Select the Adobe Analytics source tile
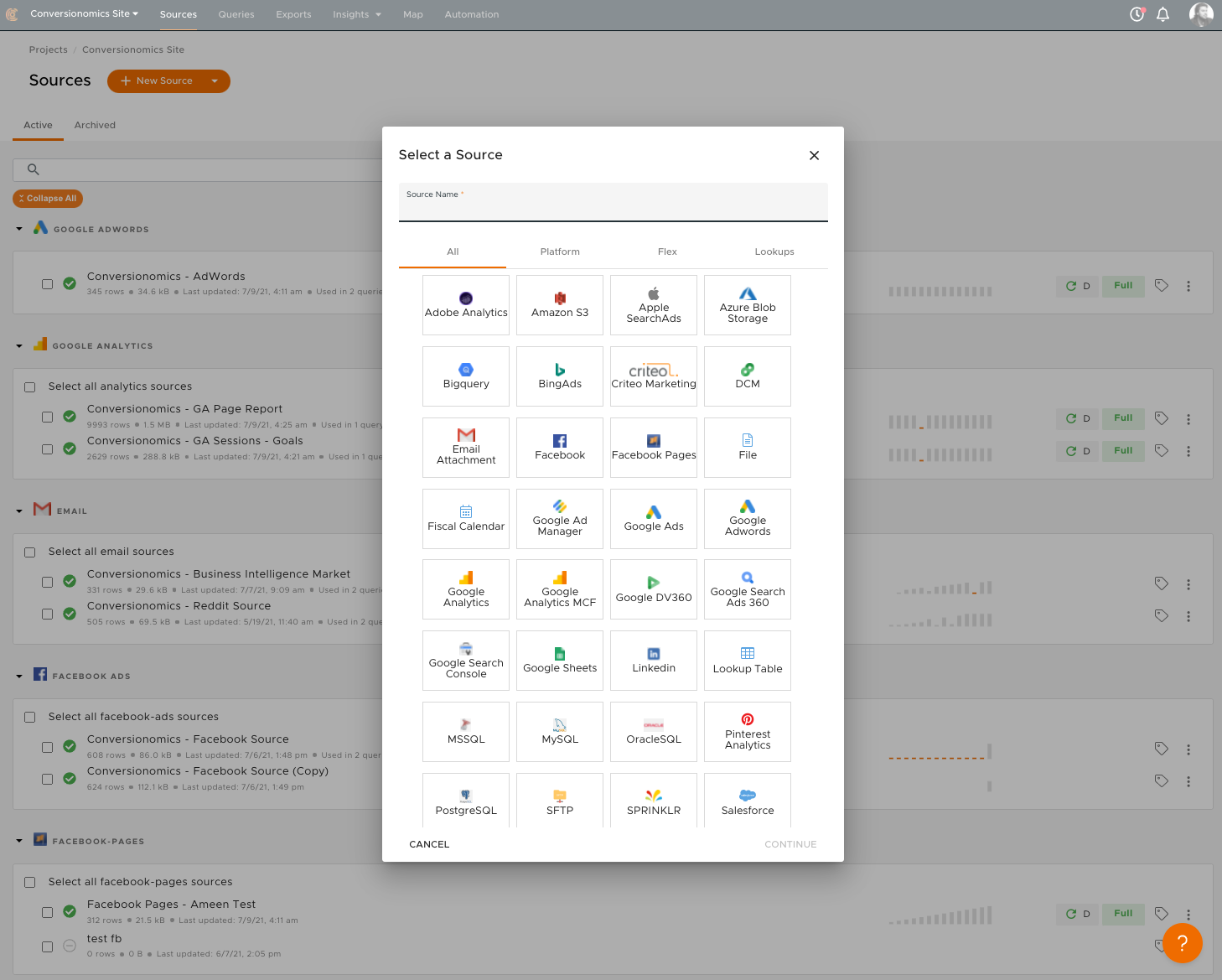This screenshot has height=980, width=1222. [x=466, y=304]
